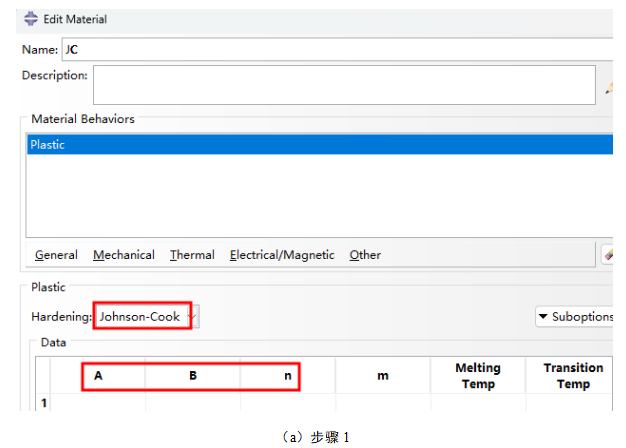Open the Thermal menu
Screen dimensions: 626x448
click(192, 255)
